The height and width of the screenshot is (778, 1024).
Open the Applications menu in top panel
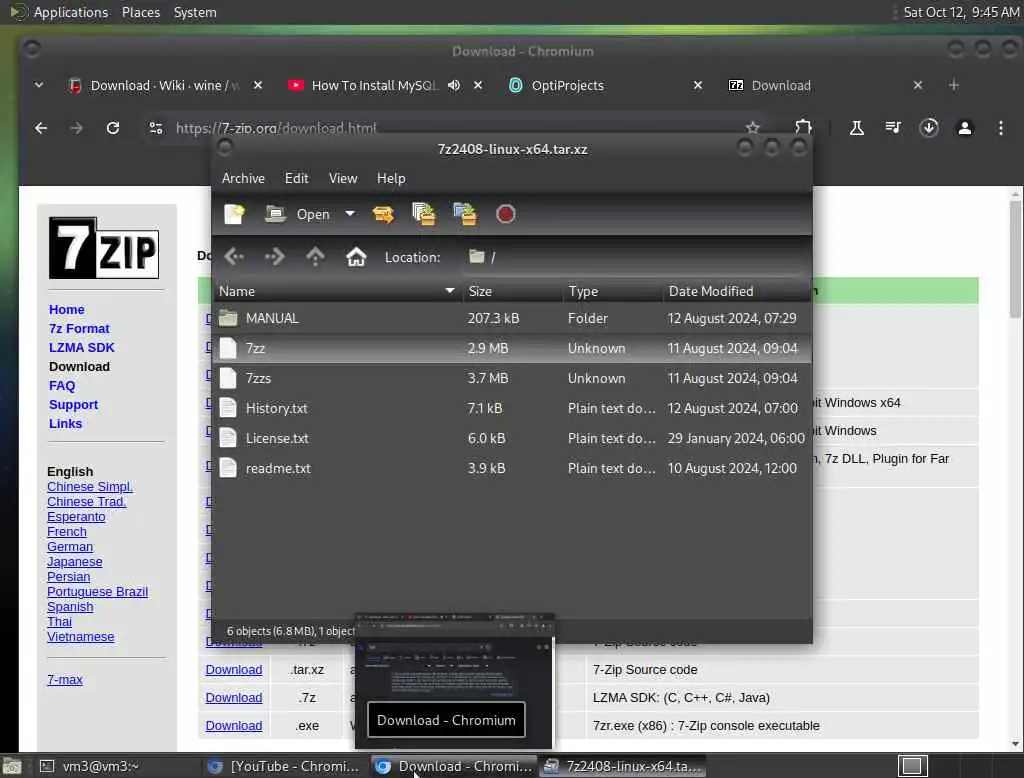71,12
